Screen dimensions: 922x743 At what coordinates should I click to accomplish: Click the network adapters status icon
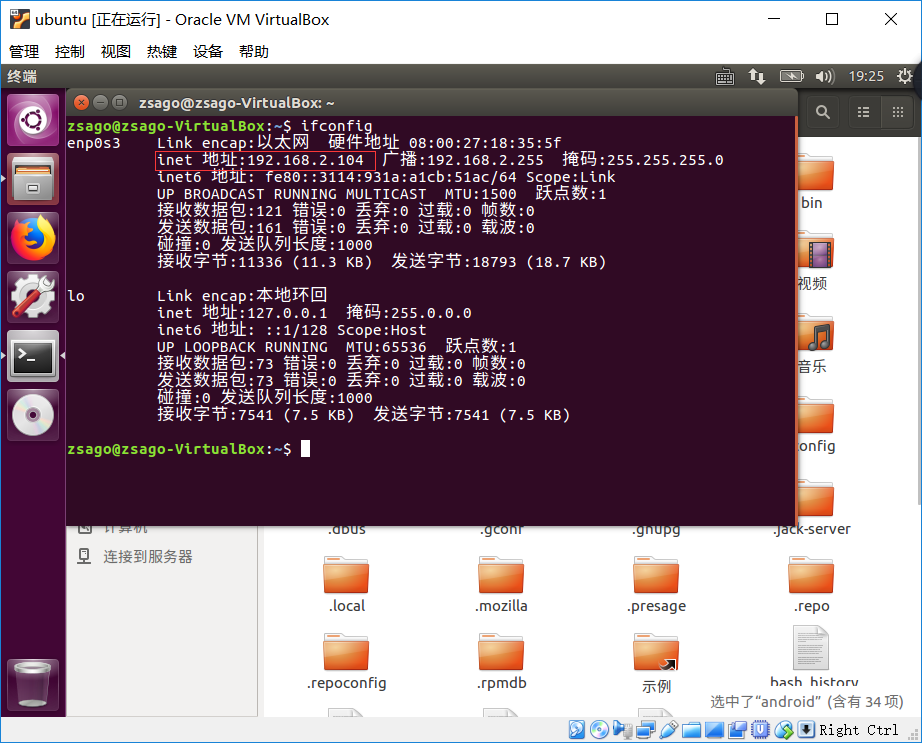[x=646, y=729]
